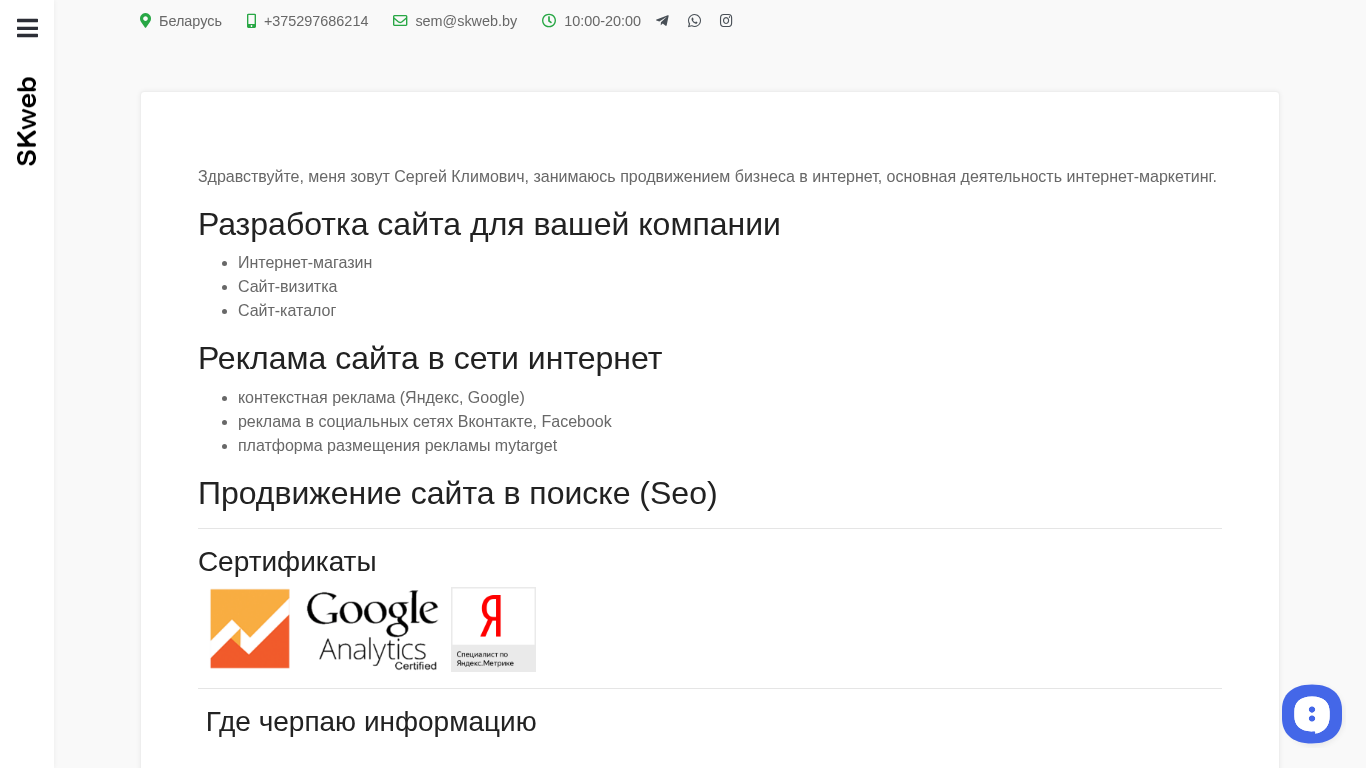Call phone number +375297686214
This screenshot has width=1366, height=768.
point(316,21)
